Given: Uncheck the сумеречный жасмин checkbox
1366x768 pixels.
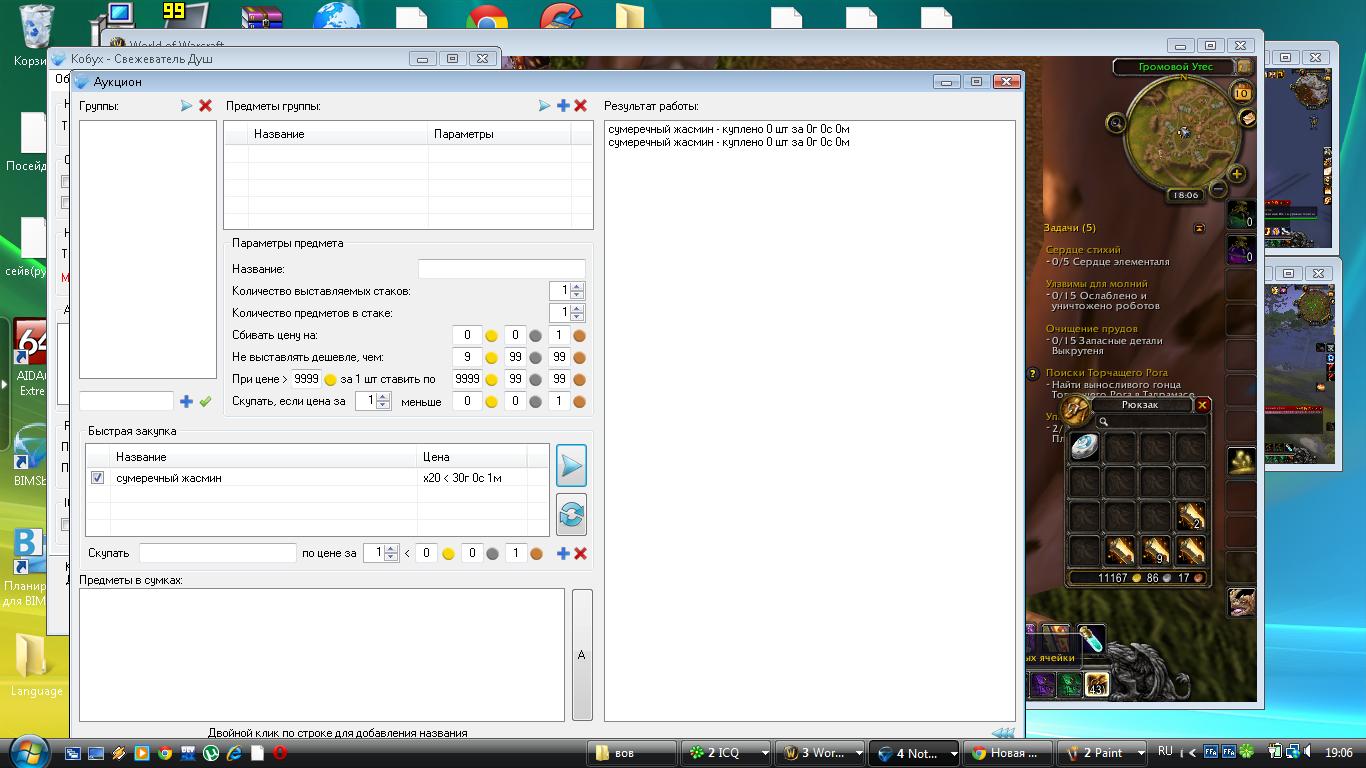Looking at the screenshot, I should point(97,478).
